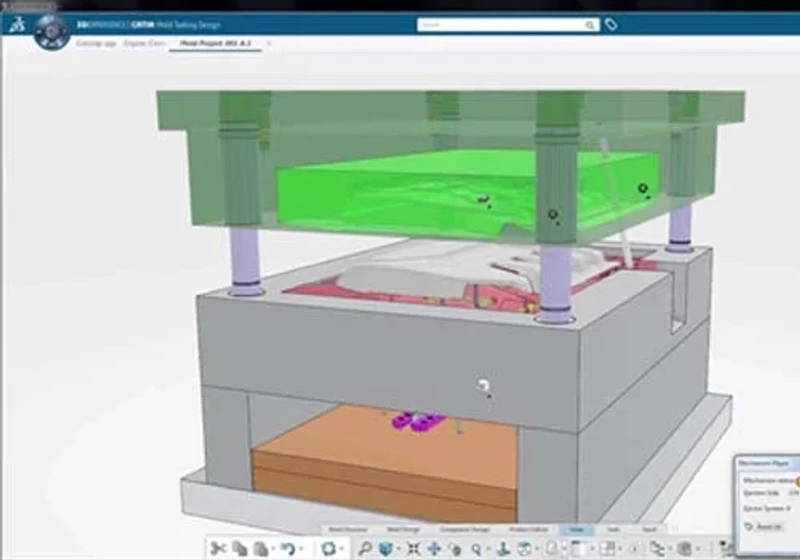Switch to the first document tab left of Engine
The height and width of the screenshot is (560, 800).
[x=96, y=43]
